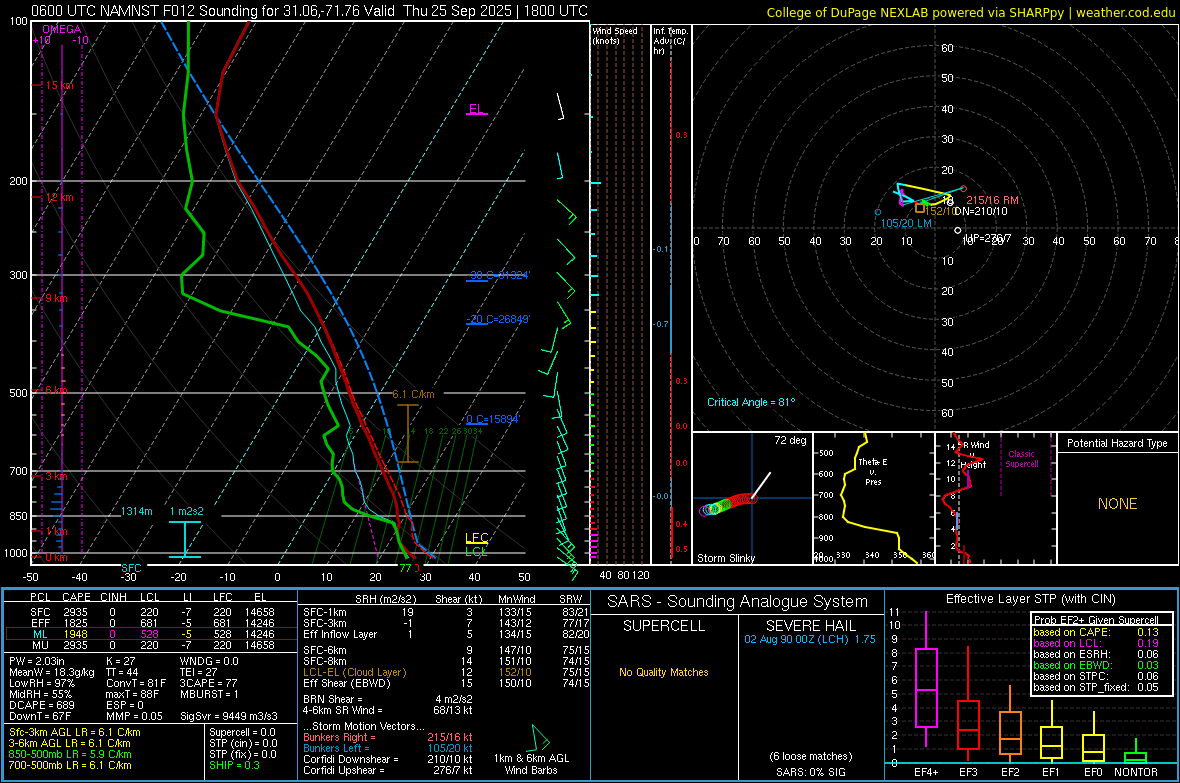
Task: Click the (6 loose matches) text
Action: (x=810, y=757)
